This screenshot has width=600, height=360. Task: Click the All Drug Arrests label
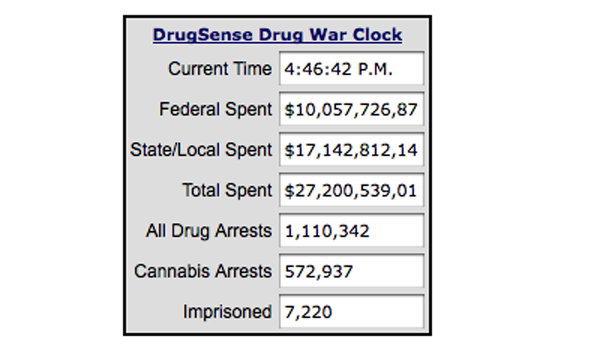click(209, 231)
